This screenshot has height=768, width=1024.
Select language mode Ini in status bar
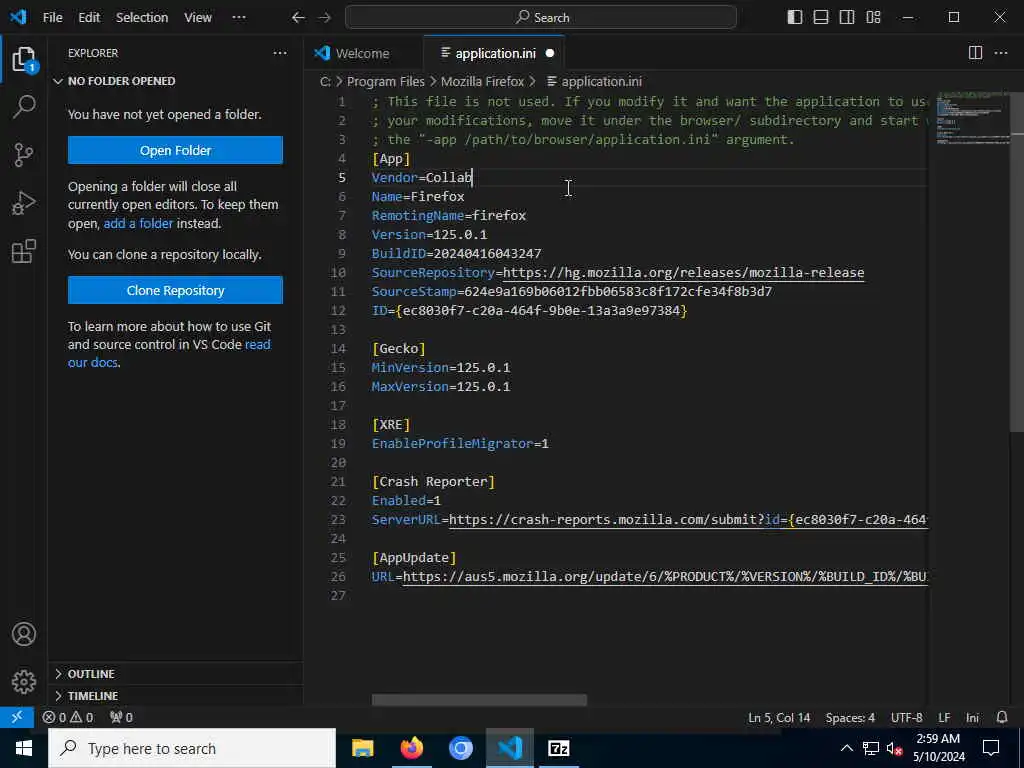[972, 717]
